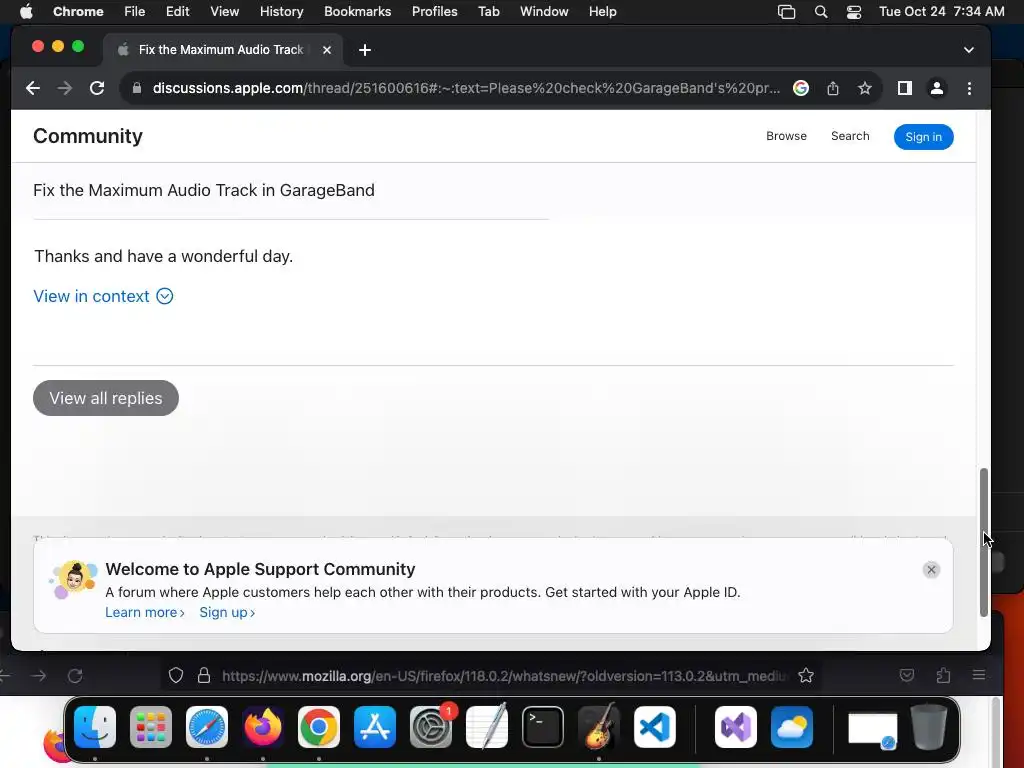Click the screen mirroring icon in menu bar
The height and width of the screenshot is (768, 1024).
pos(786,12)
